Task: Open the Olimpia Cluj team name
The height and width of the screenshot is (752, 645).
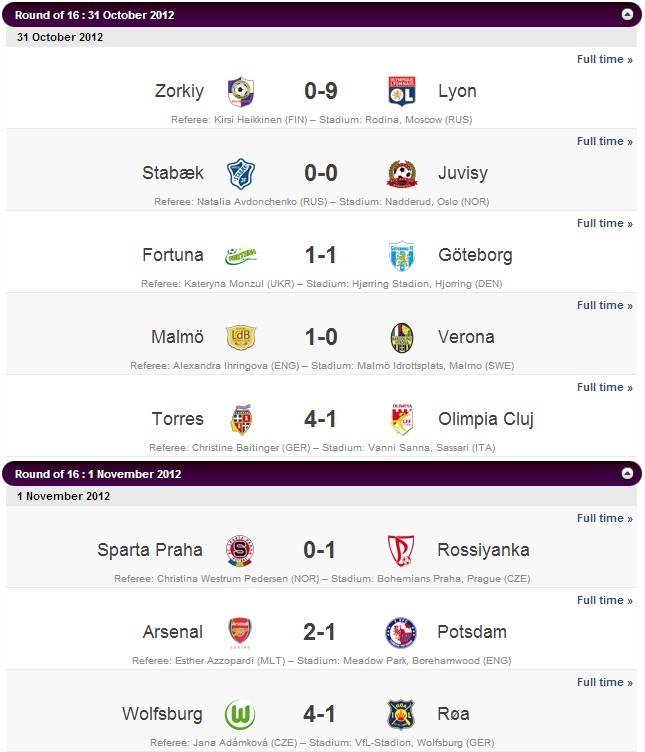Action: coord(486,419)
